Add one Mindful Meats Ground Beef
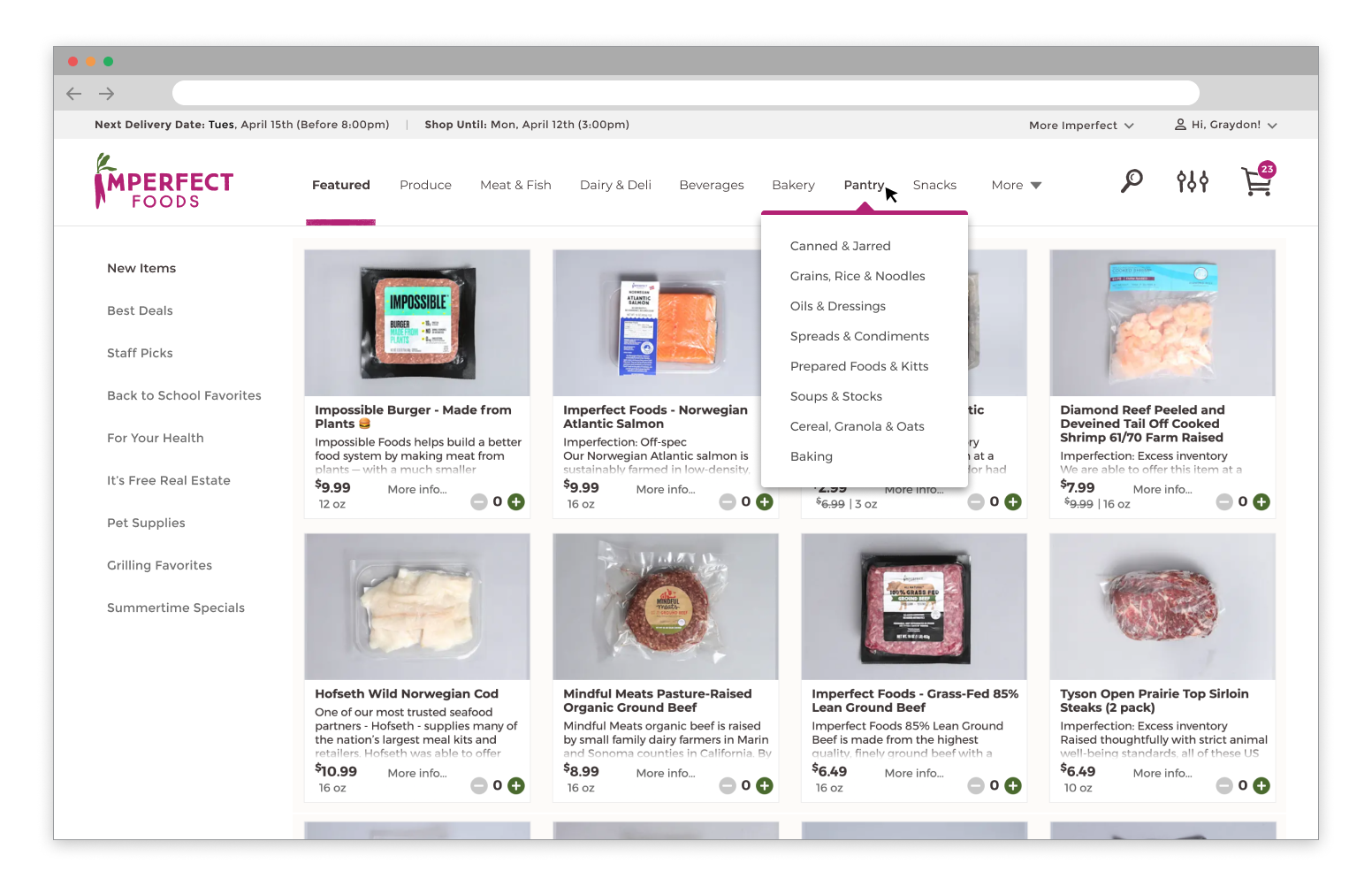 [765, 786]
